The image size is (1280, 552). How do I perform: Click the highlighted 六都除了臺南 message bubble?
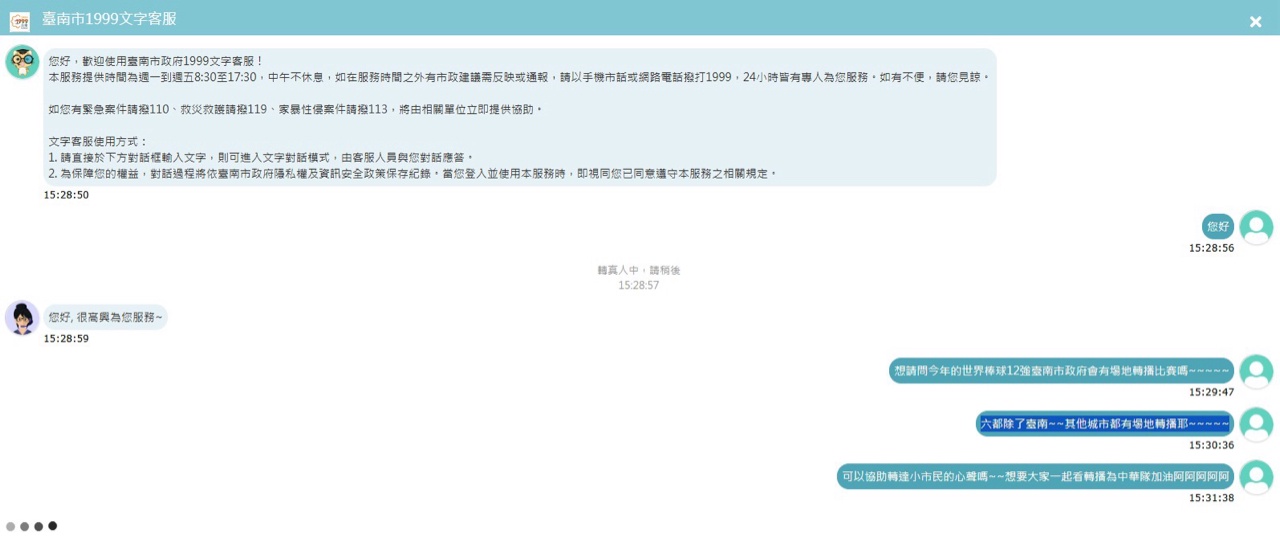1104,424
